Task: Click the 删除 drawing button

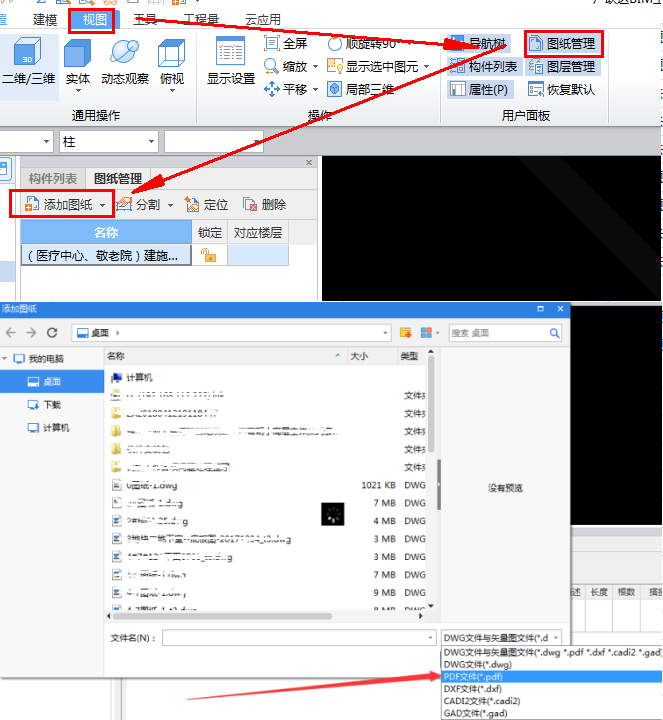Action: pyautogui.click(x=264, y=204)
